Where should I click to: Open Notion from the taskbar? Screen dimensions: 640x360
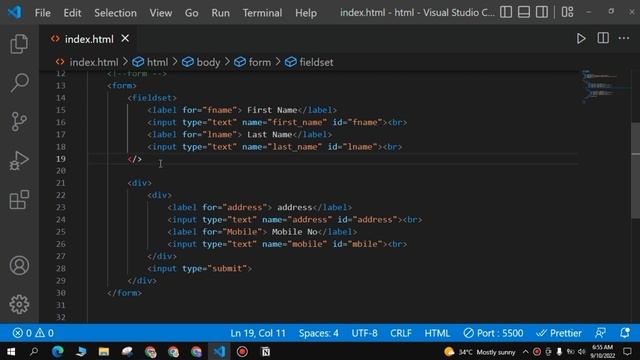[x=265, y=351]
